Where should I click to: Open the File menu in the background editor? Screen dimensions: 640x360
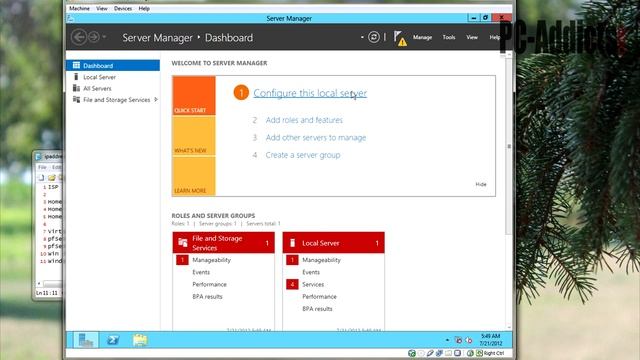click(x=42, y=167)
